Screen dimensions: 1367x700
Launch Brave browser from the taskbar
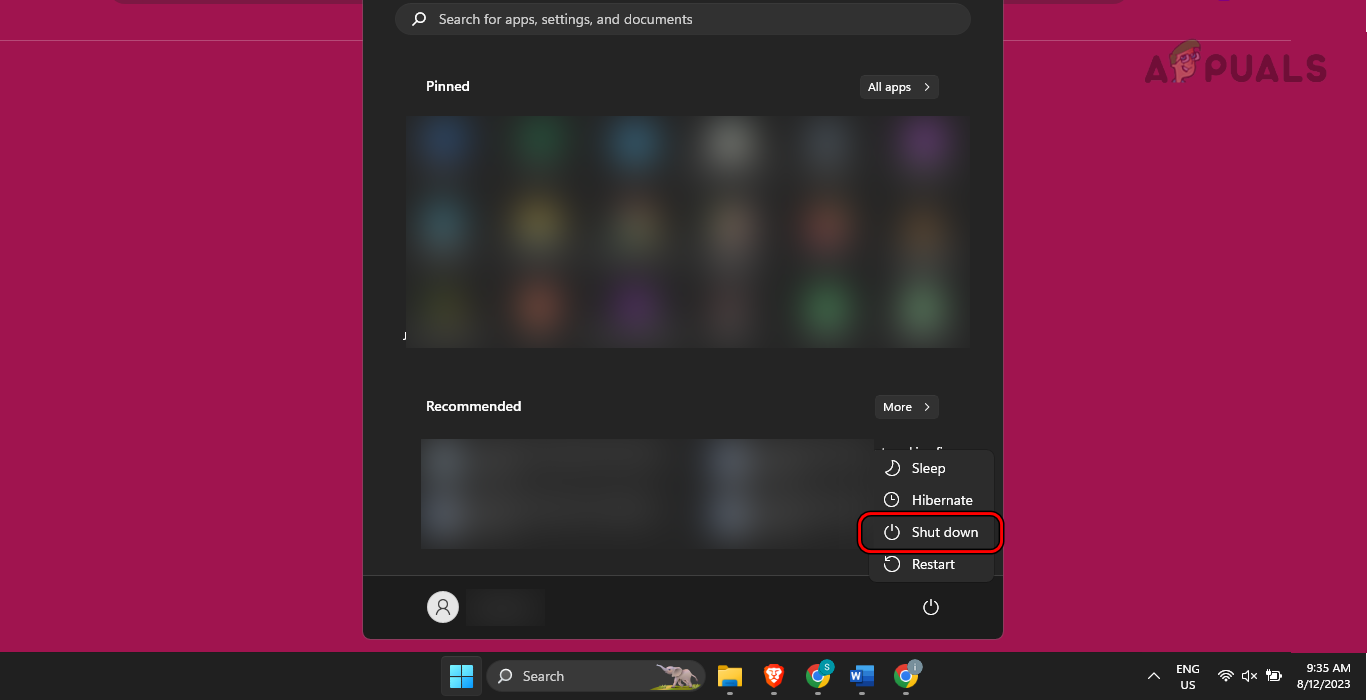pos(773,676)
